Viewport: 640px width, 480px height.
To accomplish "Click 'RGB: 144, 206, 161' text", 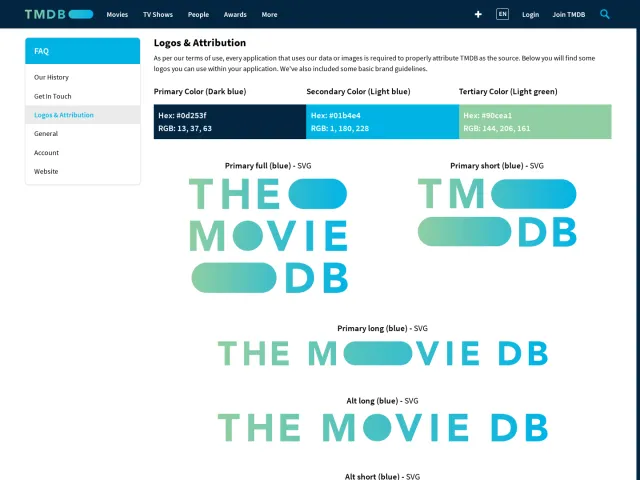I will coord(497,128).
